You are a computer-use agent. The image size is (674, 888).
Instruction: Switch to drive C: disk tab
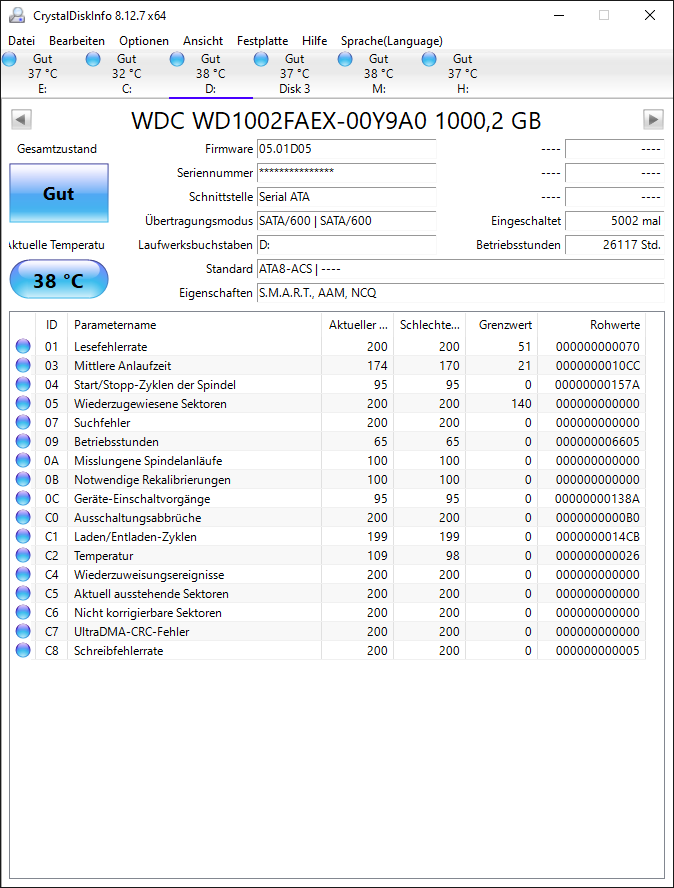pyautogui.click(x=126, y=74)
